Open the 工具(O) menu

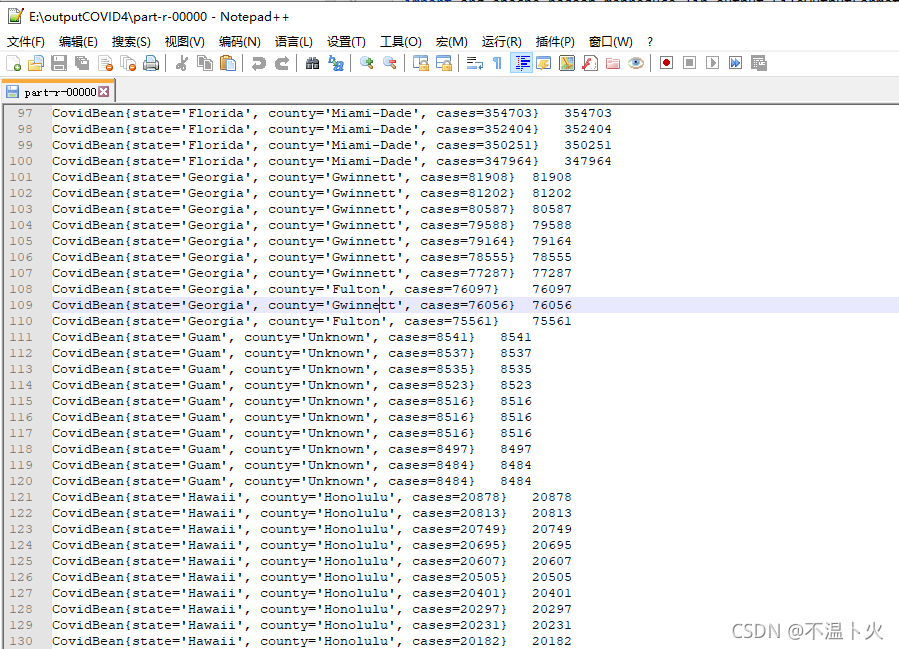click(x=401, y=42)
